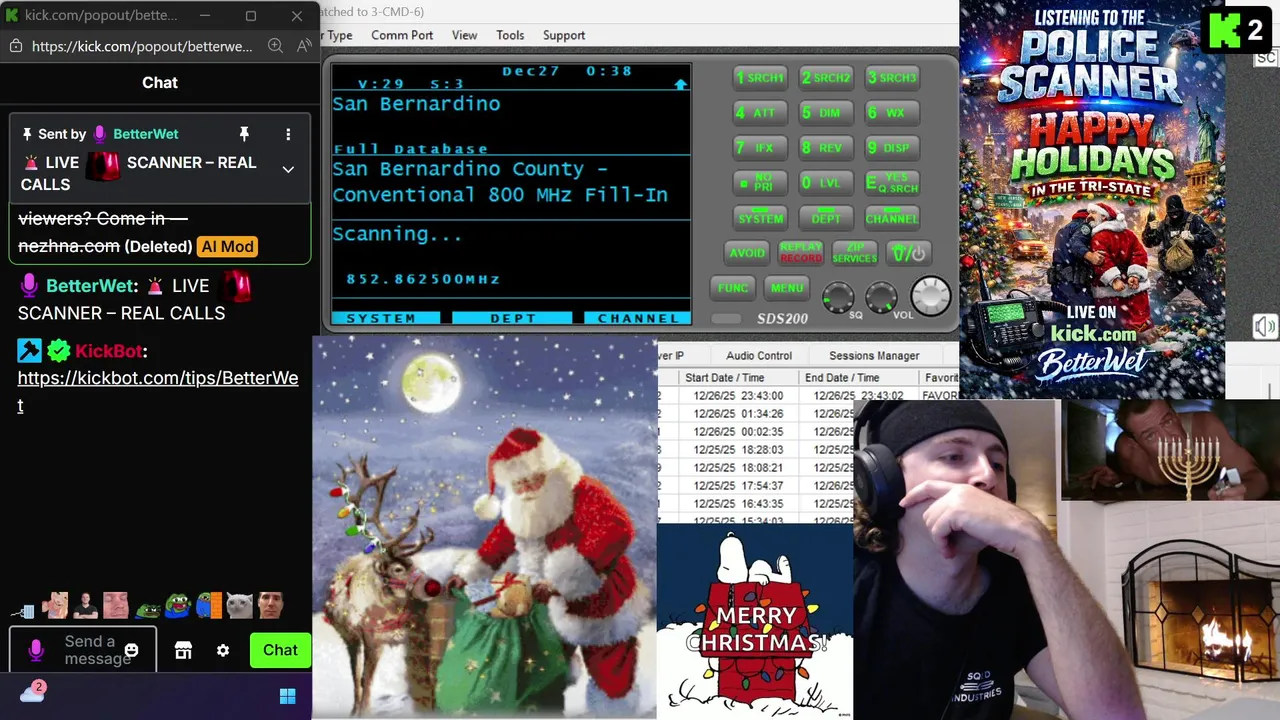This screenshot has height=720, width=1280.
Task: Click the large white scroll knob
Action: [x=930, y=295]
